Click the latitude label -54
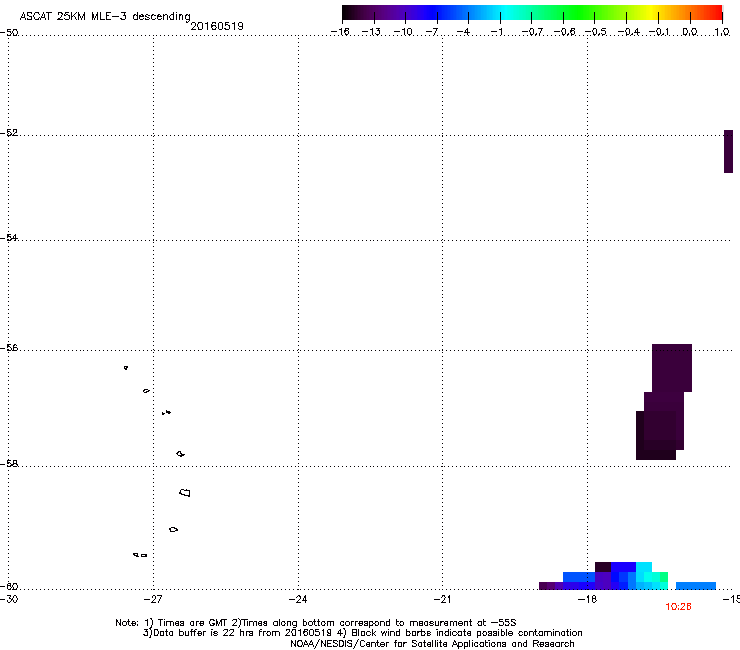740x650 pixels. (x=9, y=237)
